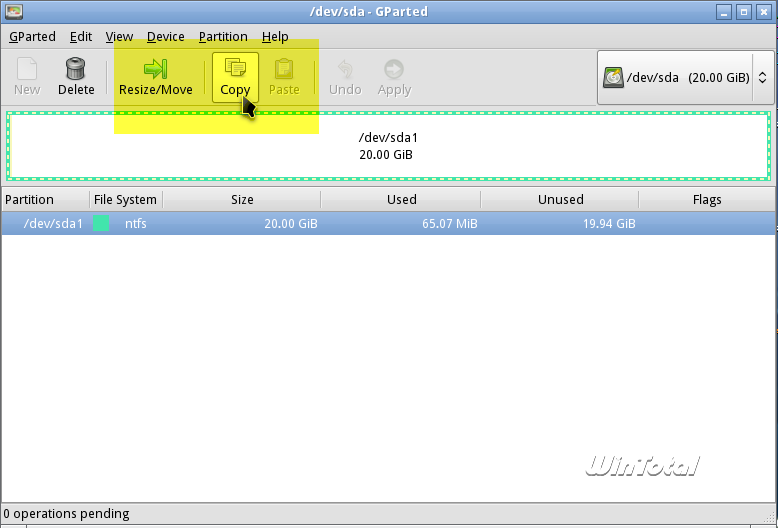Click the 20.00 GiB size cell
This screenshot has height=528, width=778.
pos(291,224)
